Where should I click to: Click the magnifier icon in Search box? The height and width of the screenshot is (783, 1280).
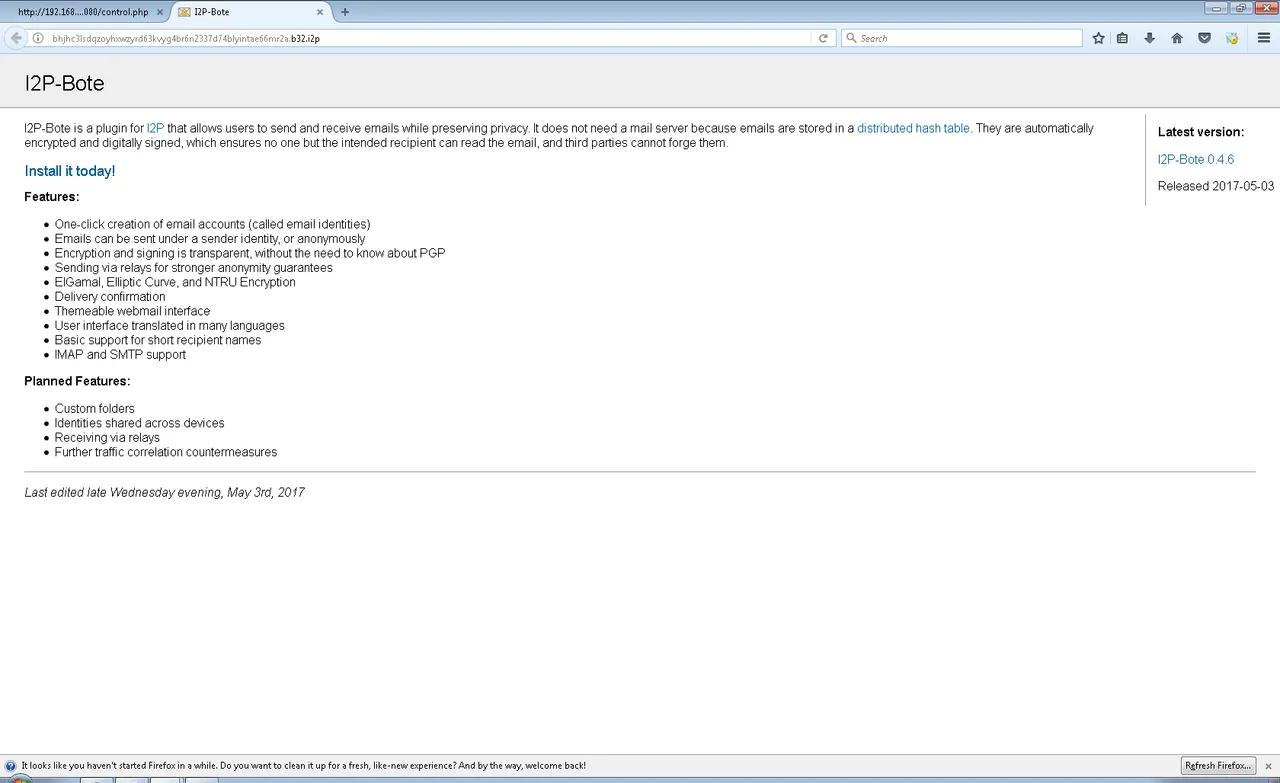(x=851, y=38)
